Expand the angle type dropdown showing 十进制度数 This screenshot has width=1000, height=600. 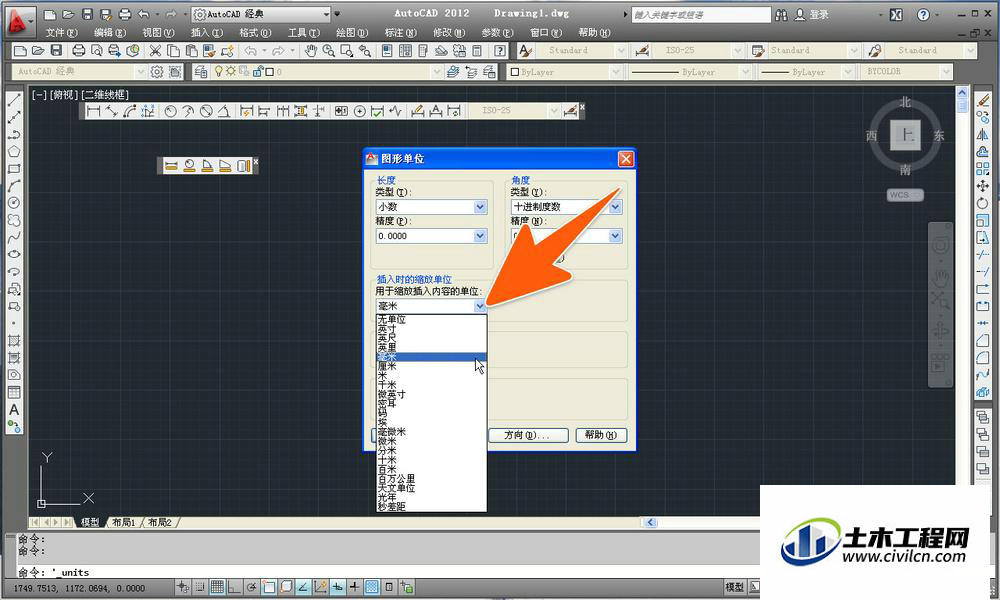tap(615, 207)
